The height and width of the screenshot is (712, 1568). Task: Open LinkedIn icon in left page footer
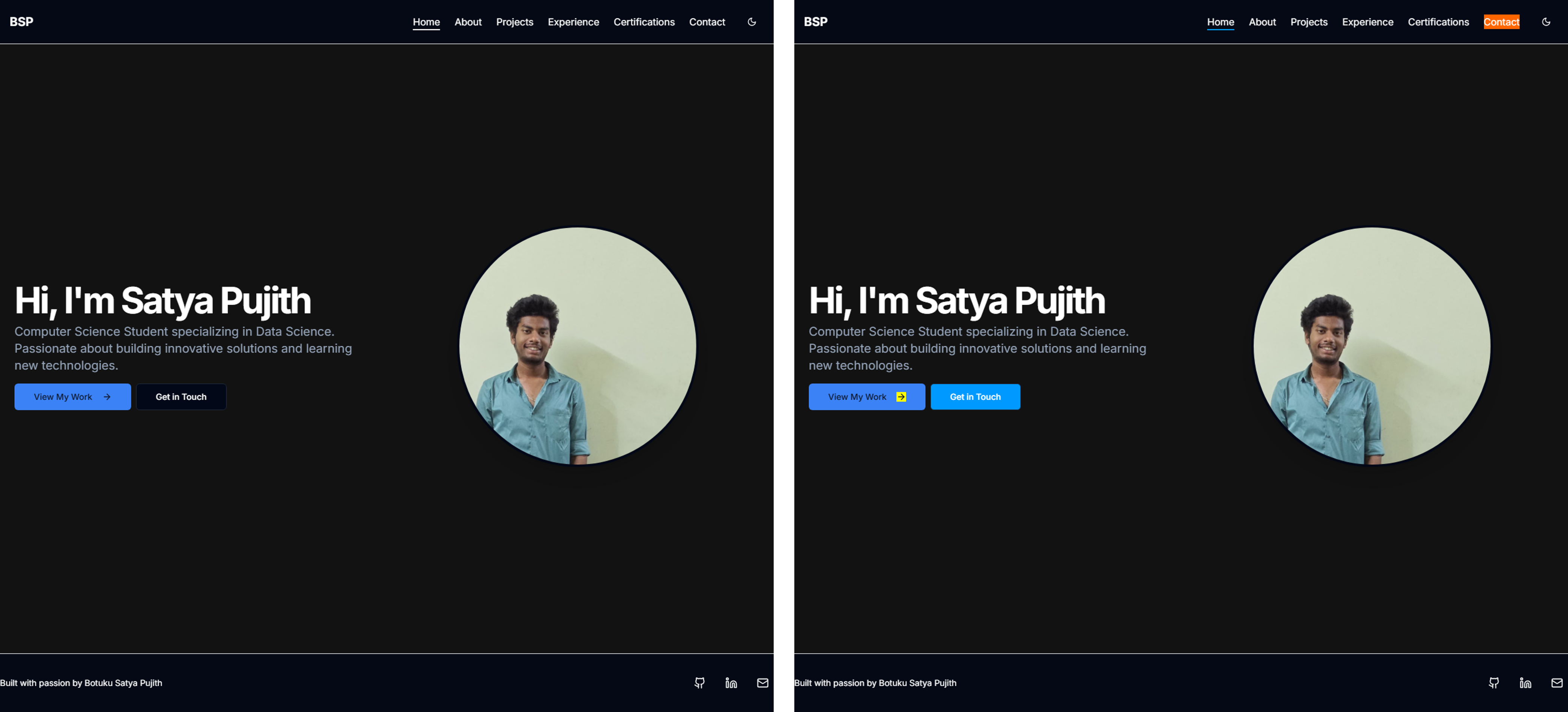coord(731,683)
